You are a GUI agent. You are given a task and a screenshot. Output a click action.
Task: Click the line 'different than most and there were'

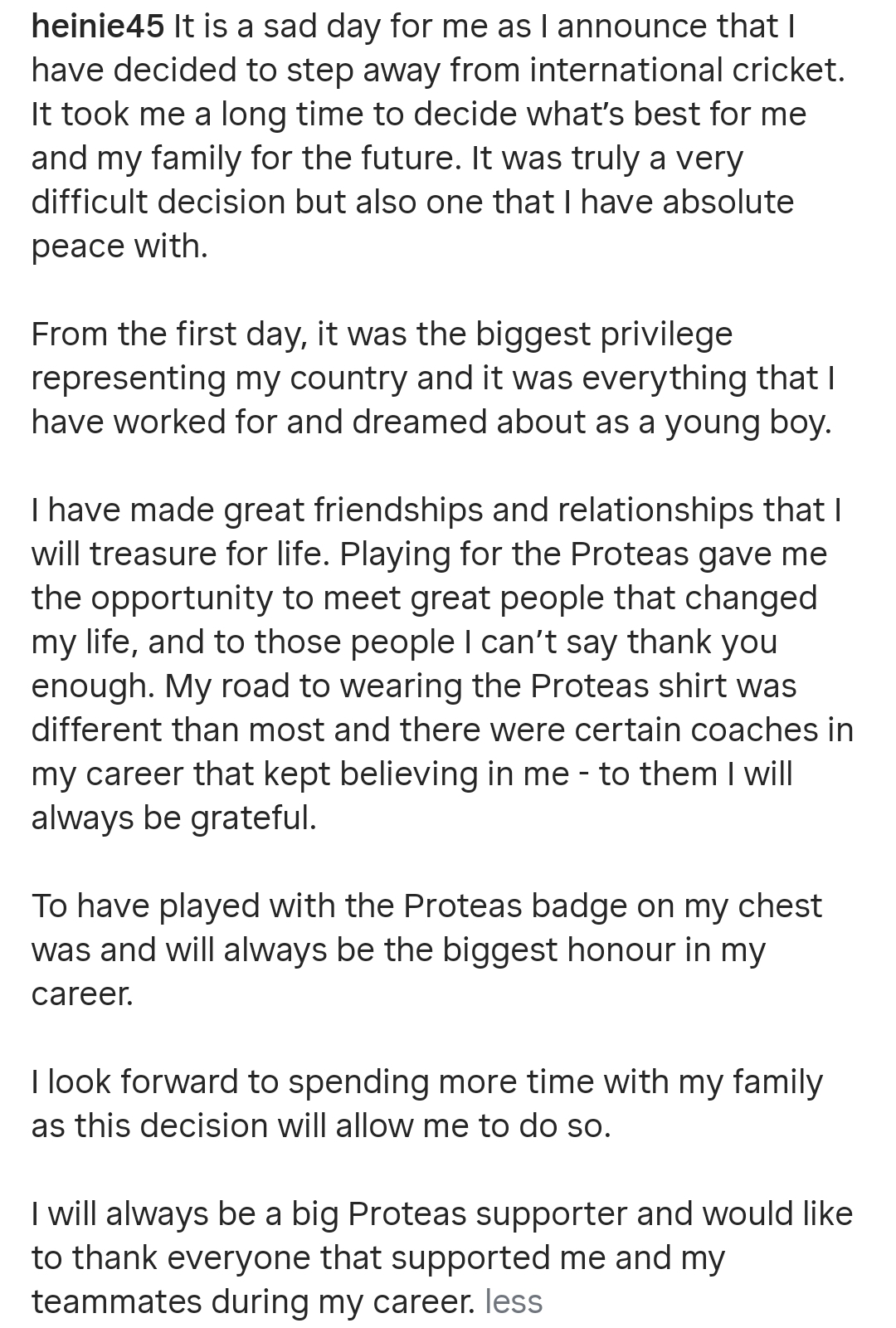tap(442, 730)
